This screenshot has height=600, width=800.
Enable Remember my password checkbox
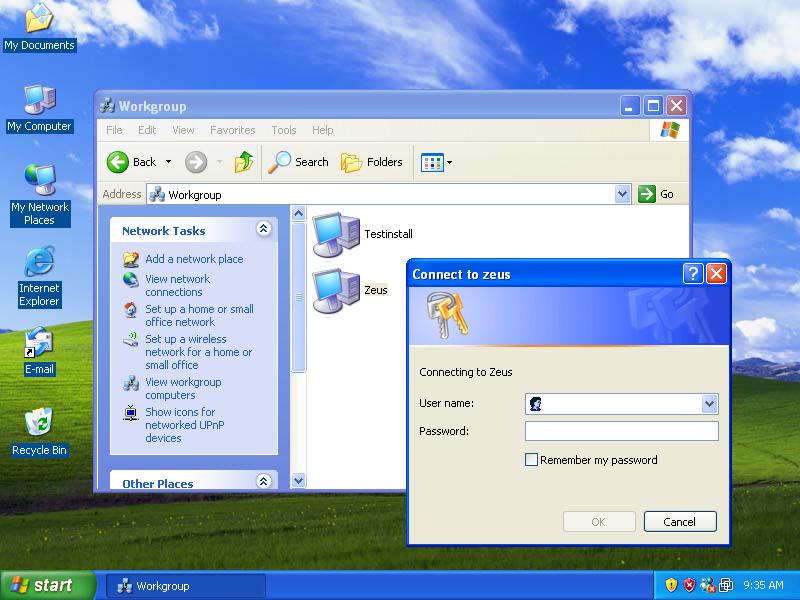pos(531,460)
